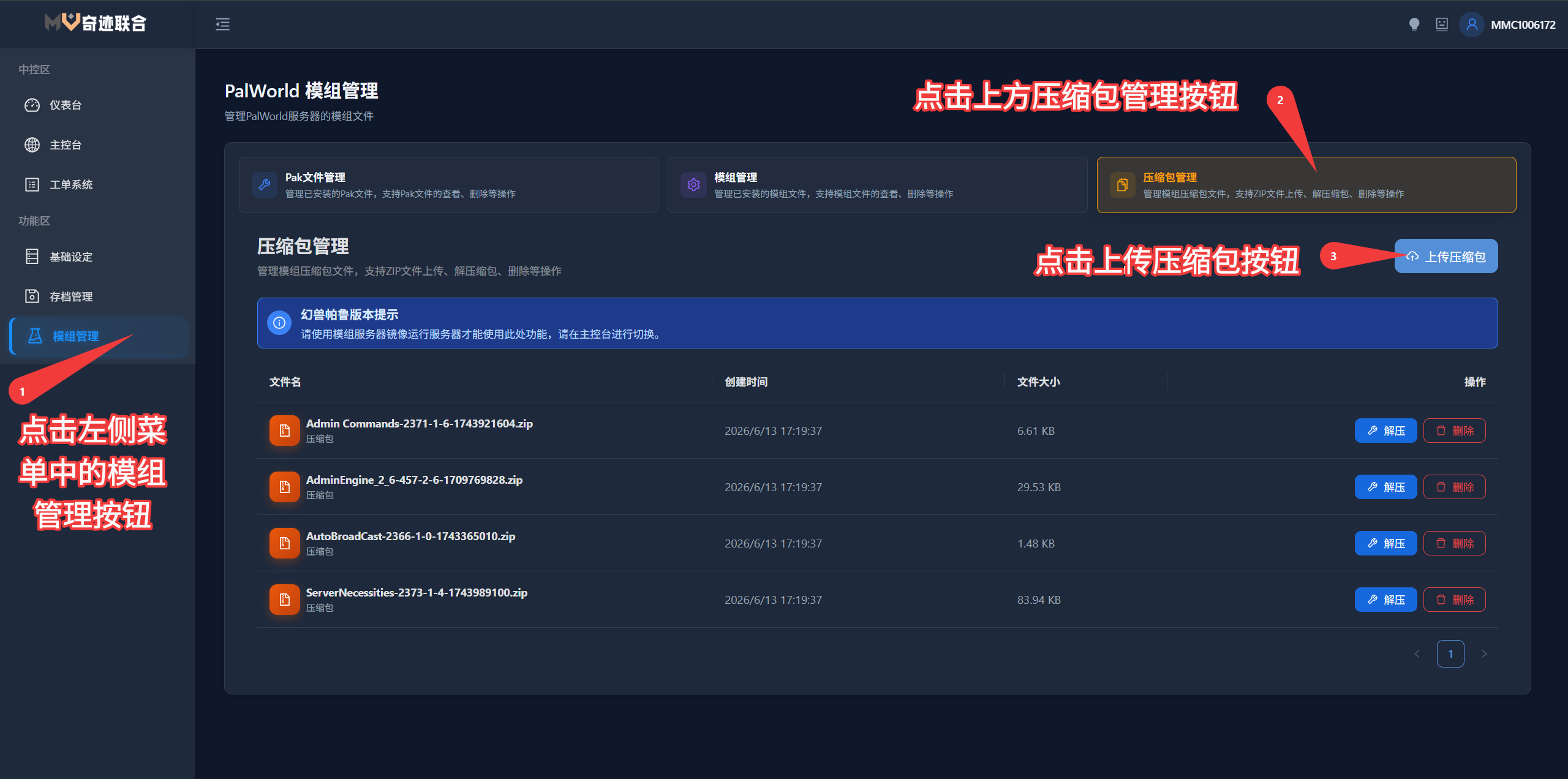Image resolution: width=1568 pixels, height=779 pixels.
Task: Collapse the sidebar with the menu-fold icon
Action: click(222, 24)
